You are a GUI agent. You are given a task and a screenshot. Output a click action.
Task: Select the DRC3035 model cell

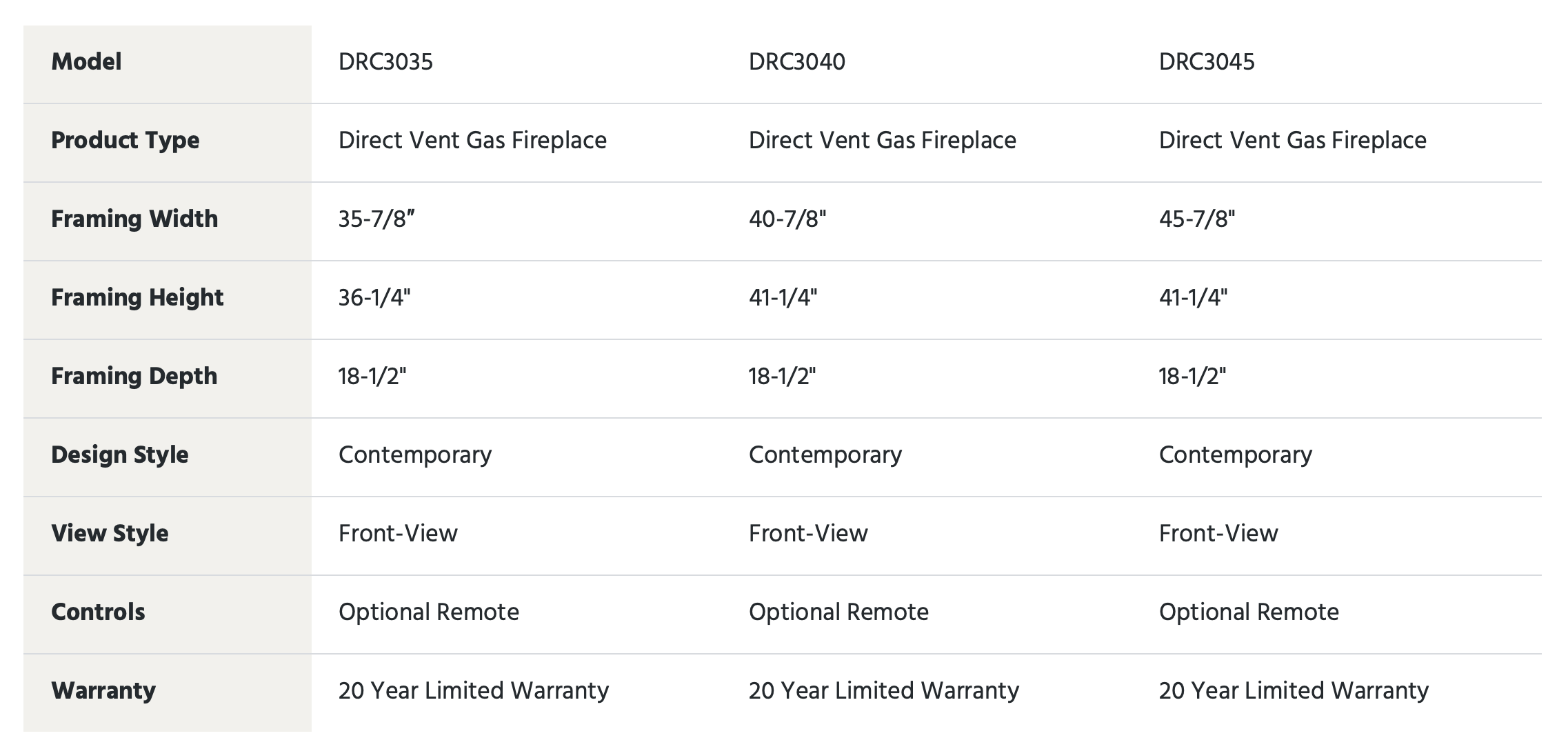pos(385,62)
